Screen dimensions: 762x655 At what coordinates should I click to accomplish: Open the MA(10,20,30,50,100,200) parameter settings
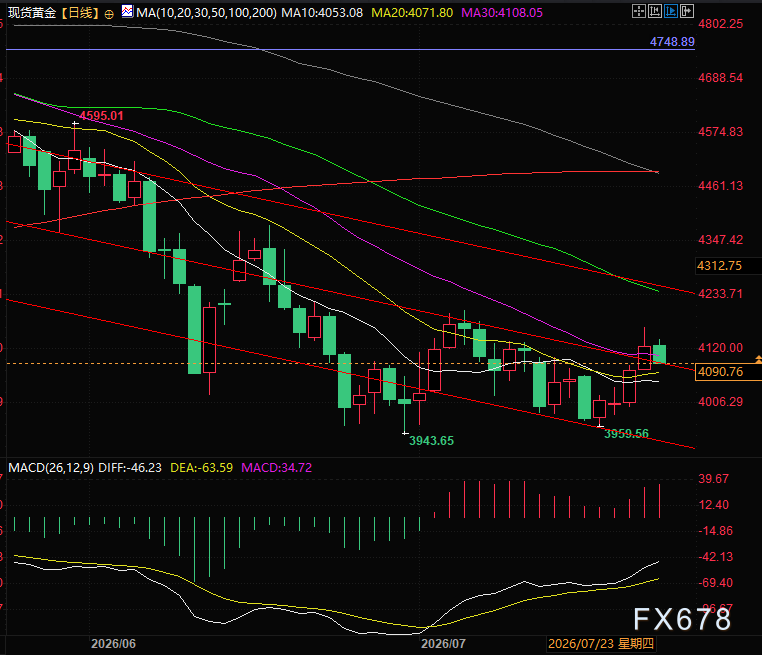coord(206,13)
